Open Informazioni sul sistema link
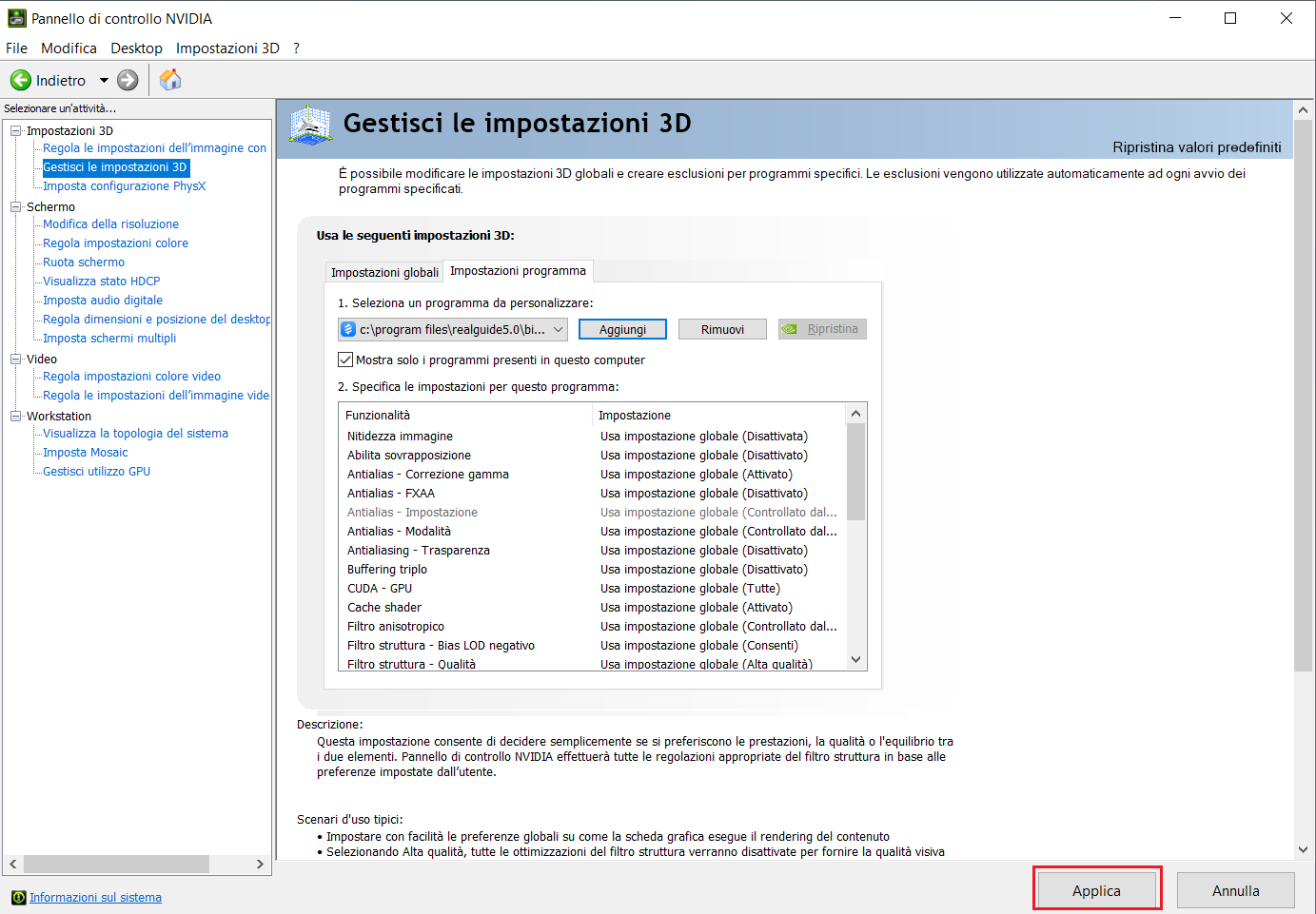The image size is (1316, 914). coord(95,898)
